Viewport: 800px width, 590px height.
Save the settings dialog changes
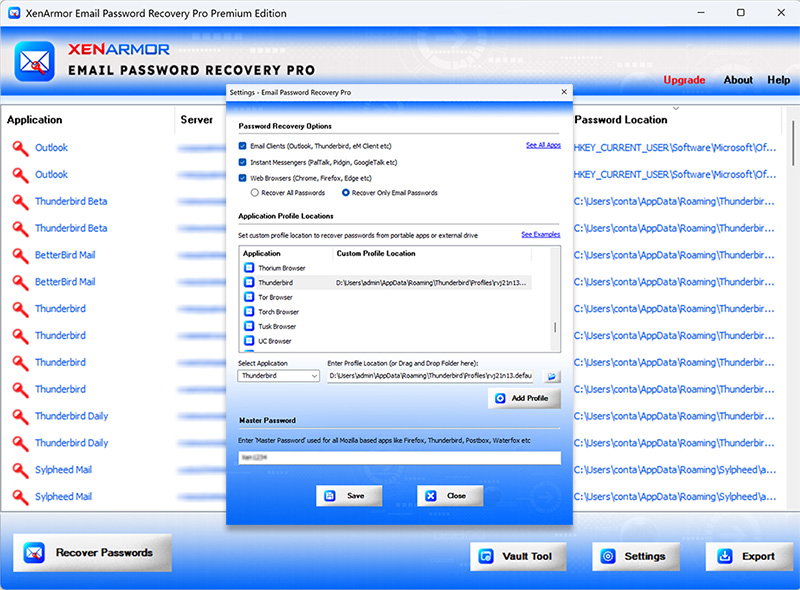coord(349,496)
